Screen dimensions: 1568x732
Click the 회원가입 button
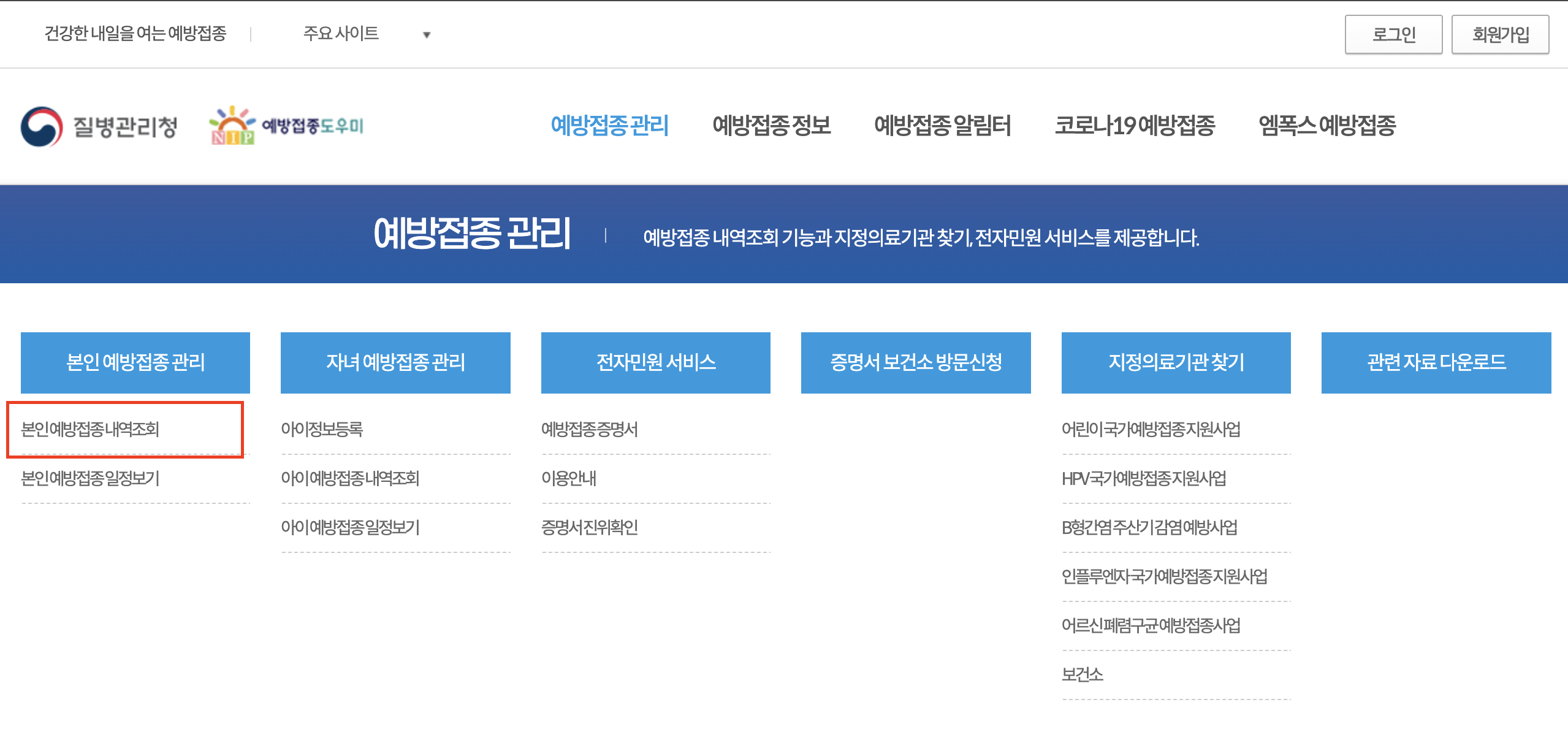click(1499, 34)
